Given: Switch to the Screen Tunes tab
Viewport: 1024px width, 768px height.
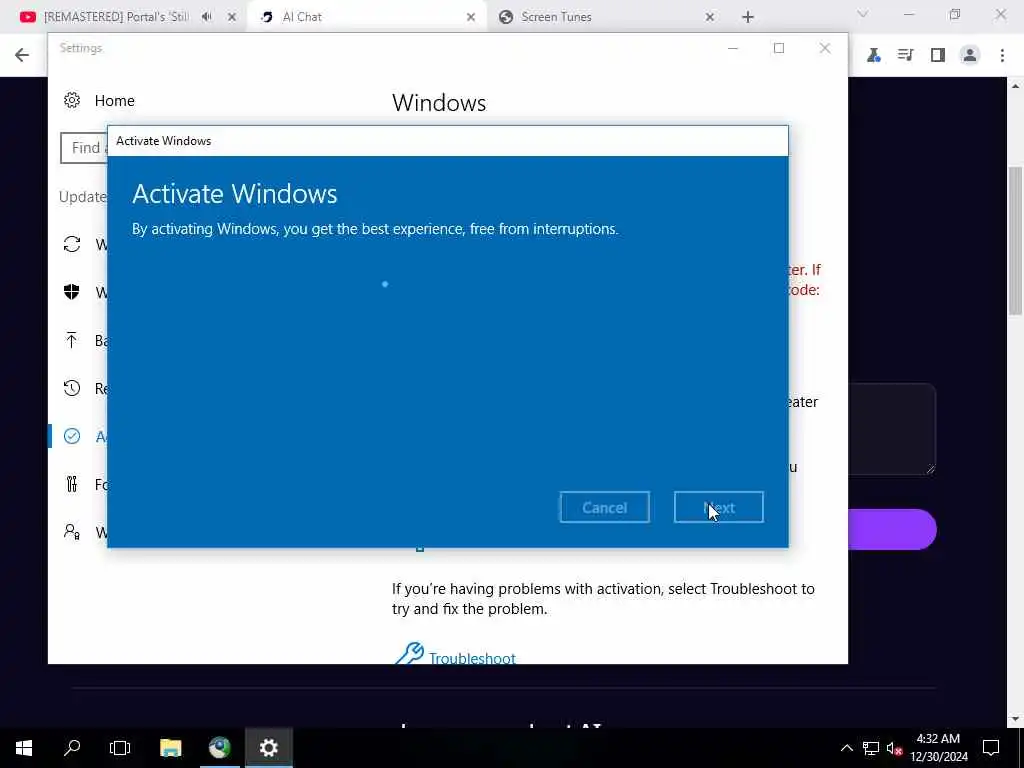Looking at the screenshot, I should 556,17.
